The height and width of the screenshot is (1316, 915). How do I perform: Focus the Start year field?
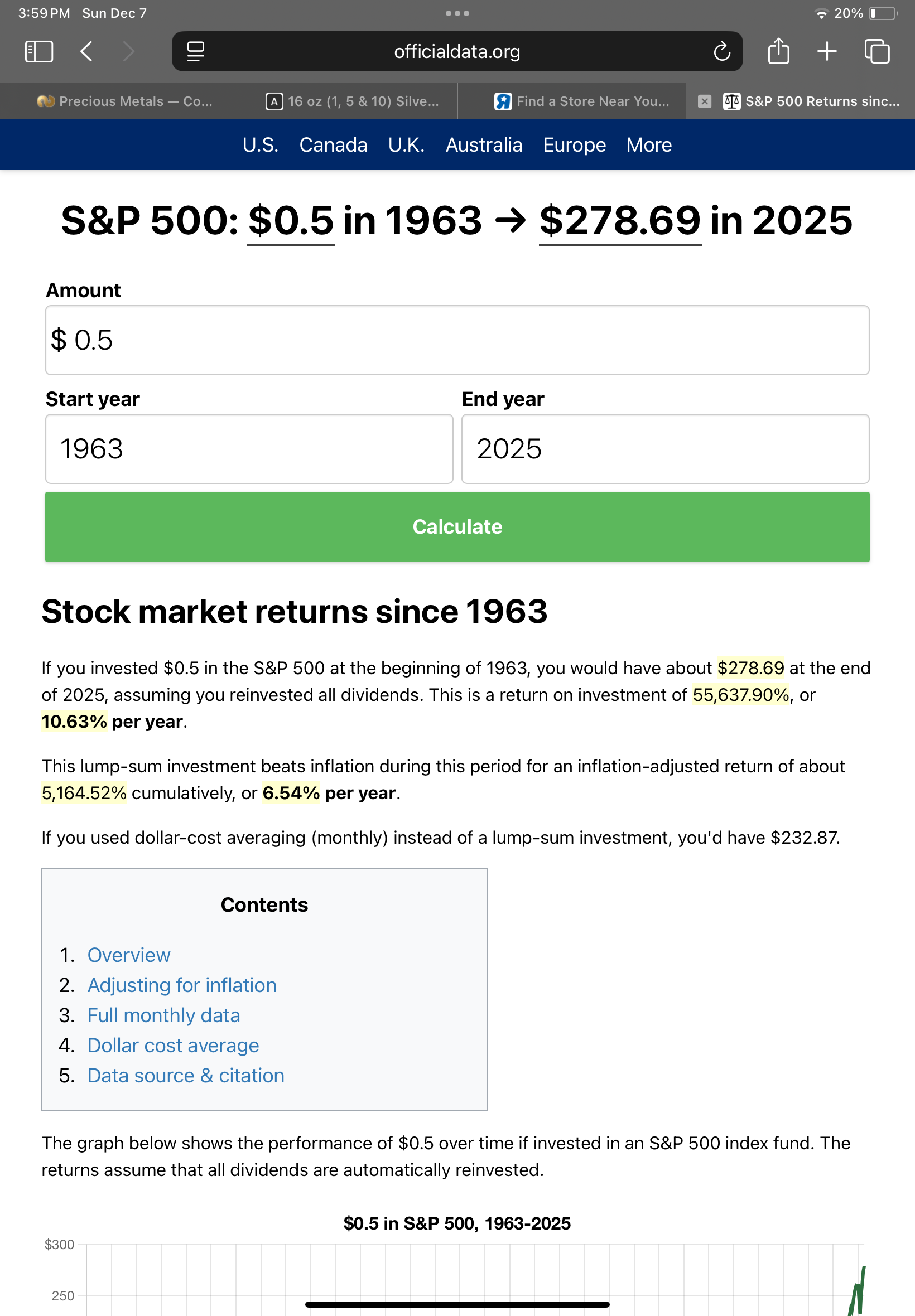249,448
